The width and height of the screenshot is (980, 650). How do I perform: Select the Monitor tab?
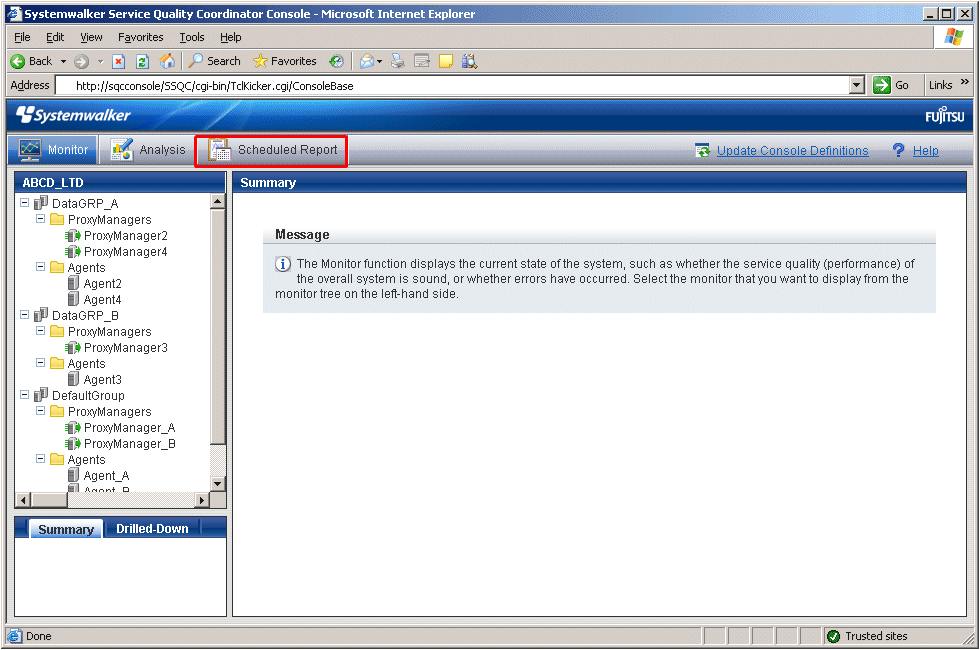click(53, 150)
